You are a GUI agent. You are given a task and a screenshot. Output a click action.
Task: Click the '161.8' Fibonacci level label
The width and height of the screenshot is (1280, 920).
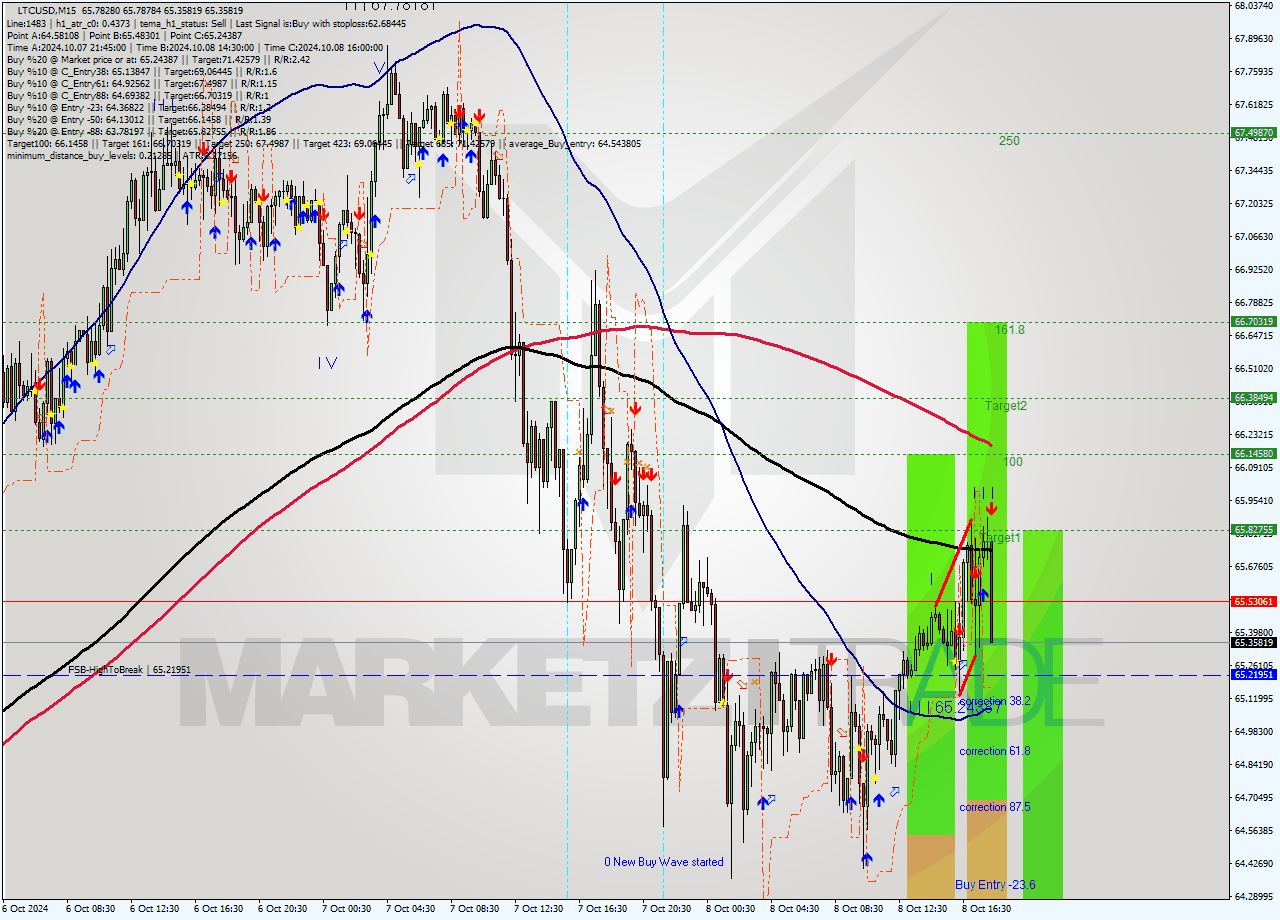click(1010, 329)
